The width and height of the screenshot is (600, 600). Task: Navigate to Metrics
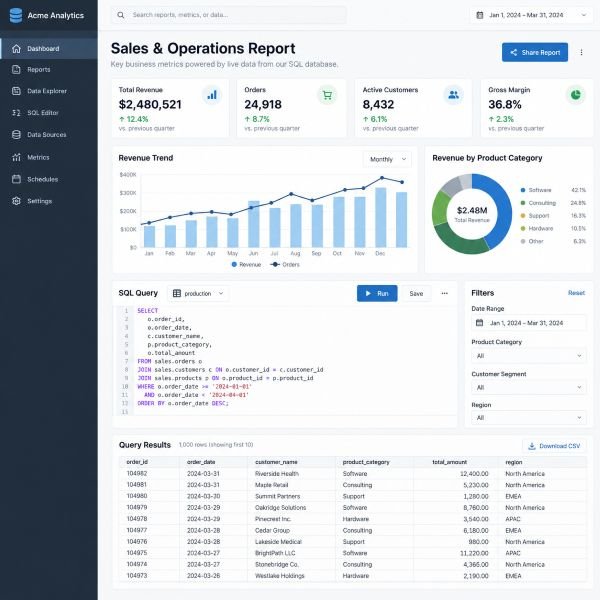49,157
